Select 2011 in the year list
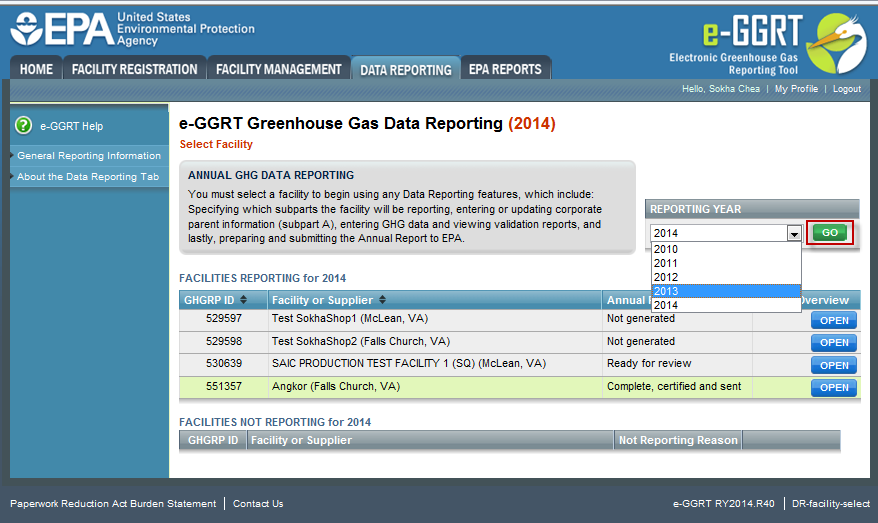The width and height of the screenshot is (878, 523). point(726,263)
